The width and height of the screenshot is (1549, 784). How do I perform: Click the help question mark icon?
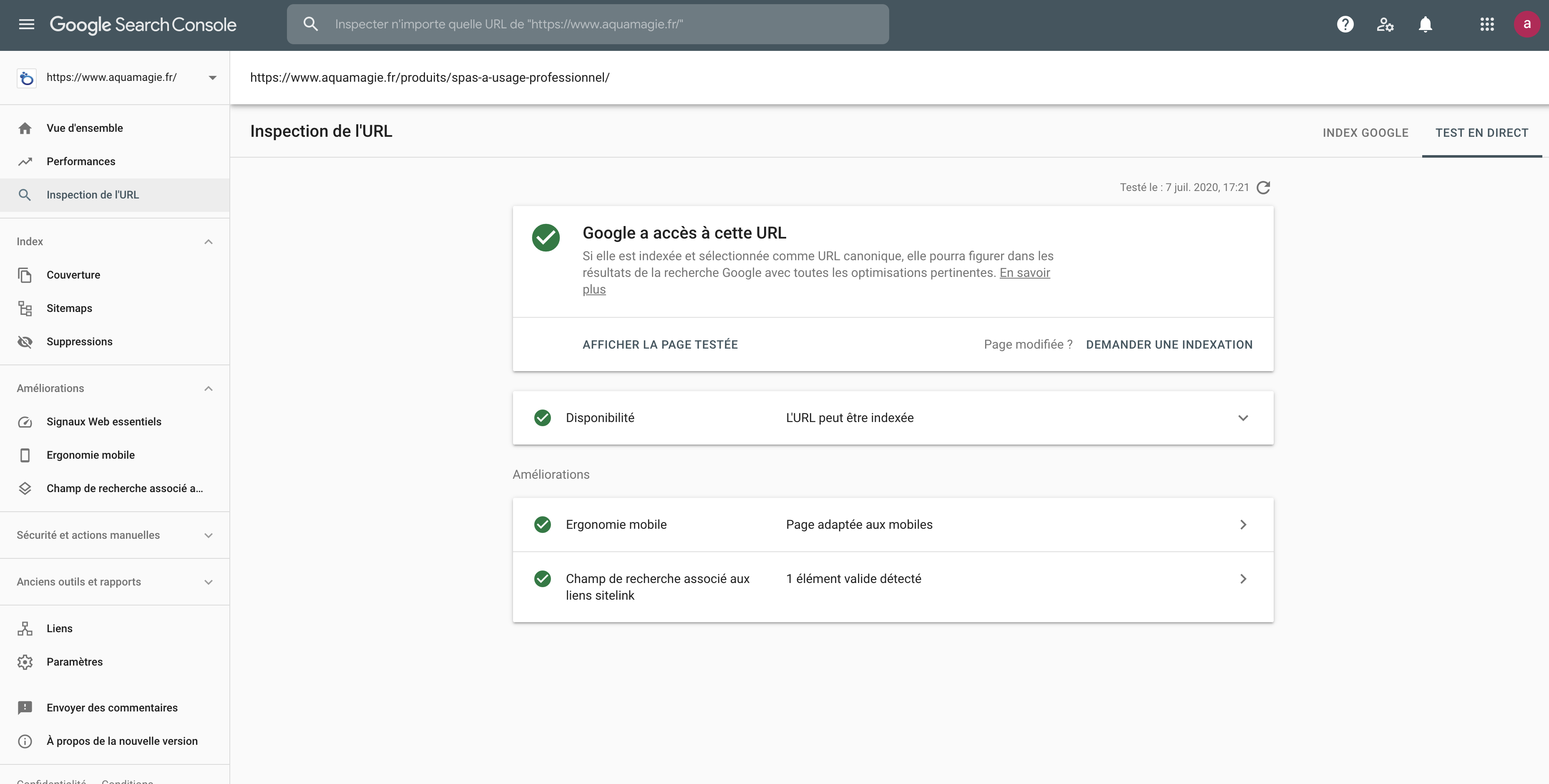pyautogui.click(x=1345, y=24)
